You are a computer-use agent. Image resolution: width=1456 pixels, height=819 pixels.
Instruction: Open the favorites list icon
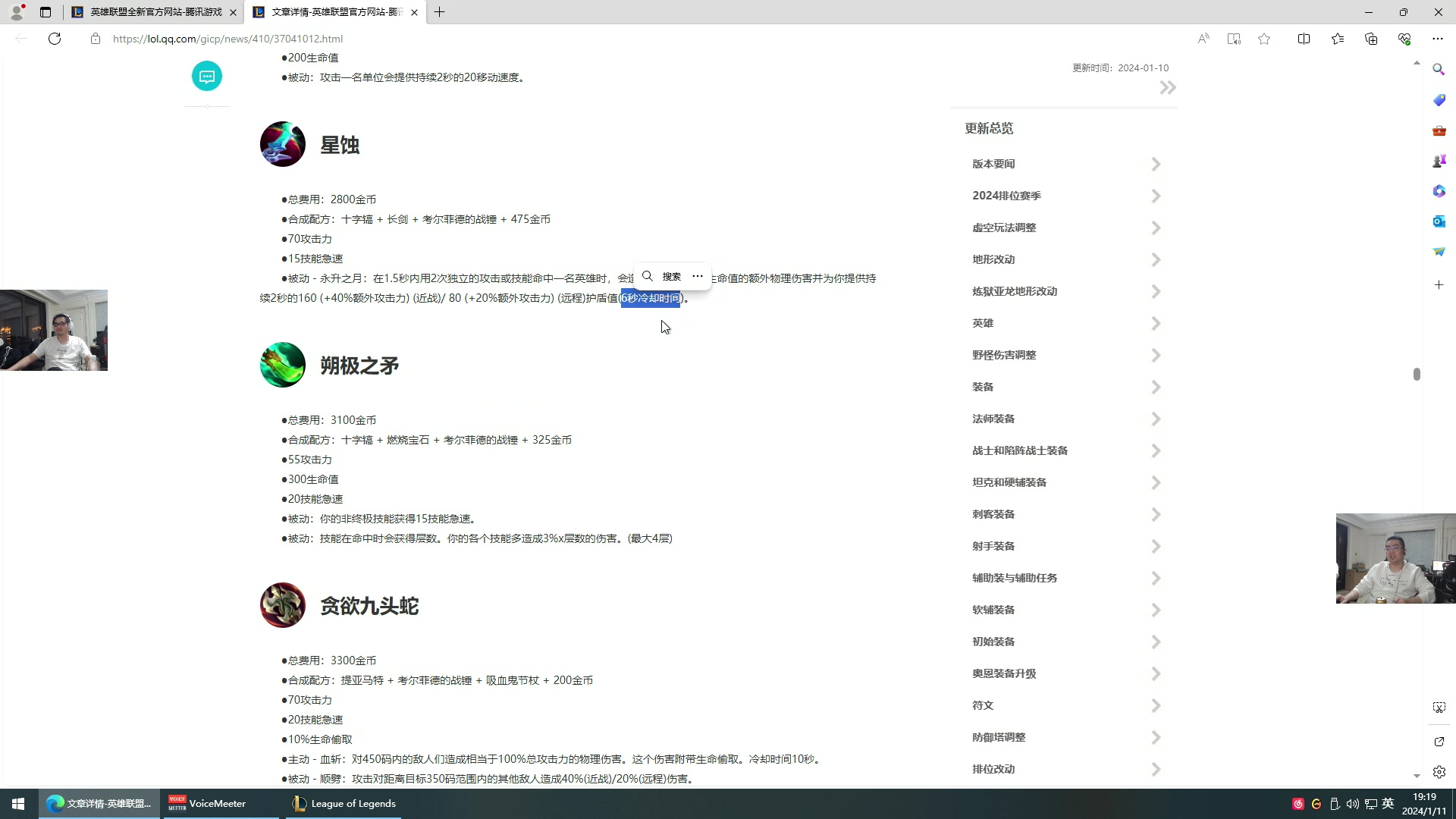1338,39
